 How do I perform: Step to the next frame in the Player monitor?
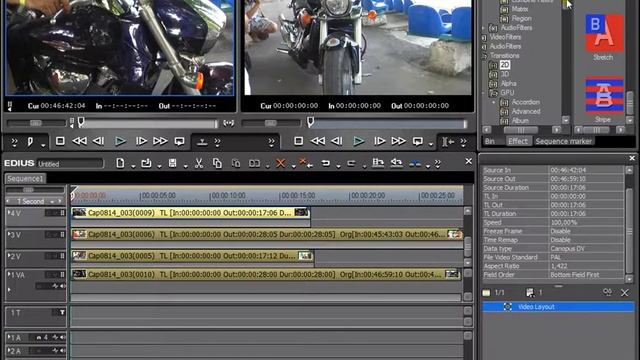click(x=141, y=141)
